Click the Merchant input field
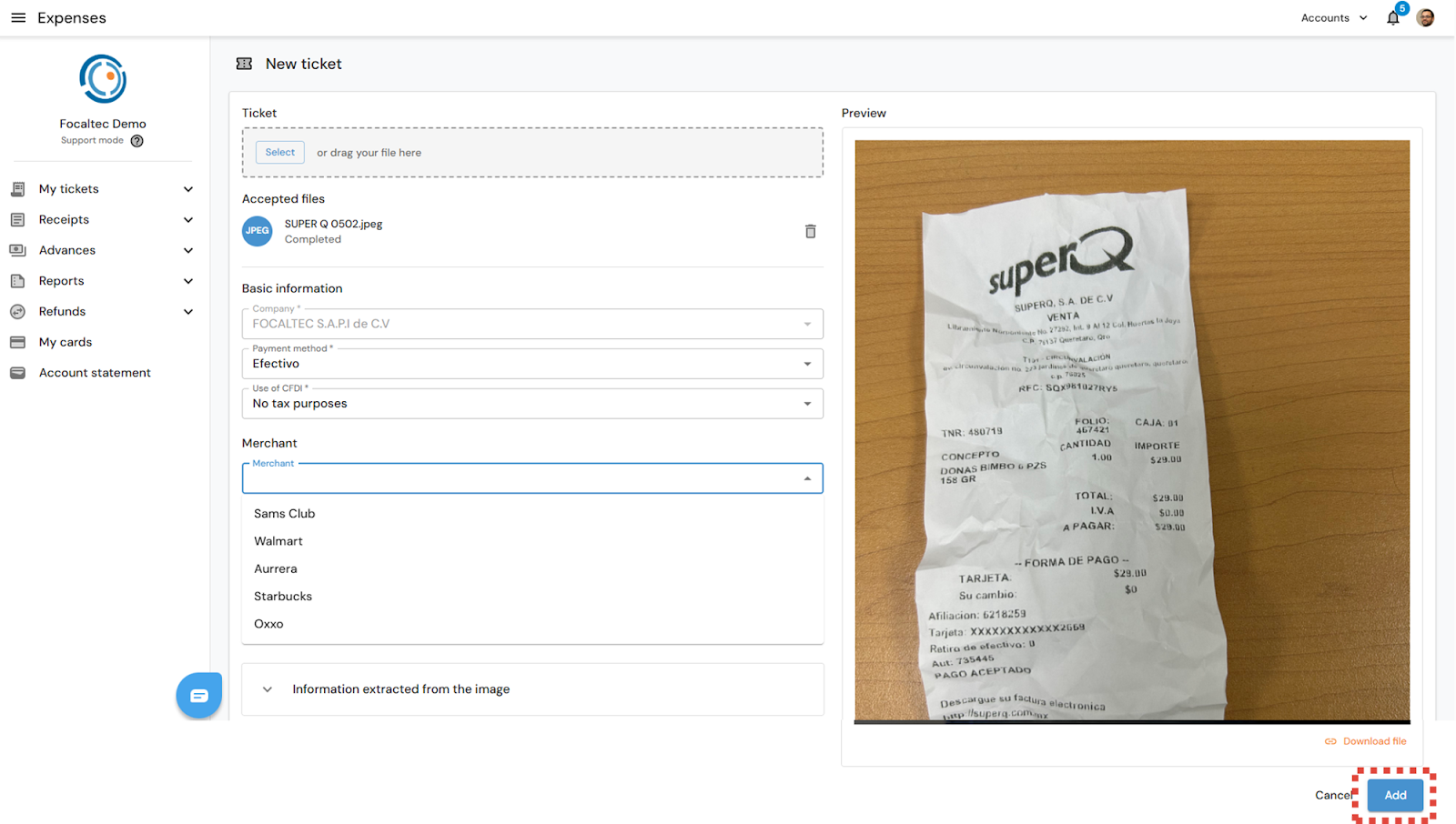Image resolution: width=1456 pixels, height=824 pixels. [x=532, y=478]
